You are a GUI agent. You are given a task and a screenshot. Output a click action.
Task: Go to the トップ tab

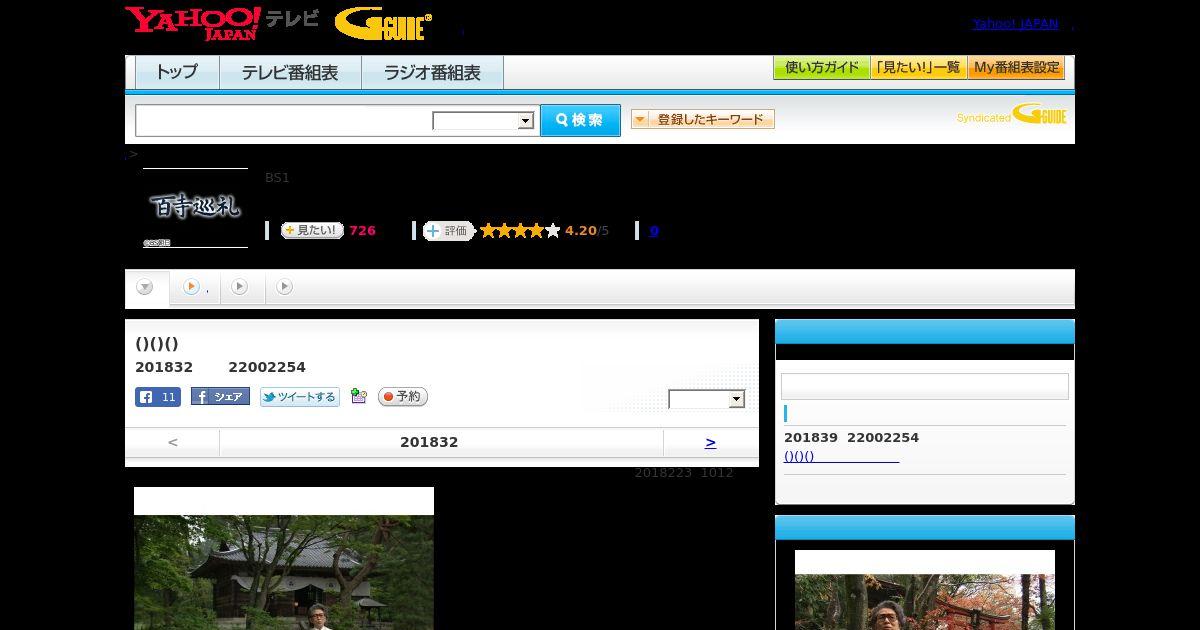tap(177, 72)
